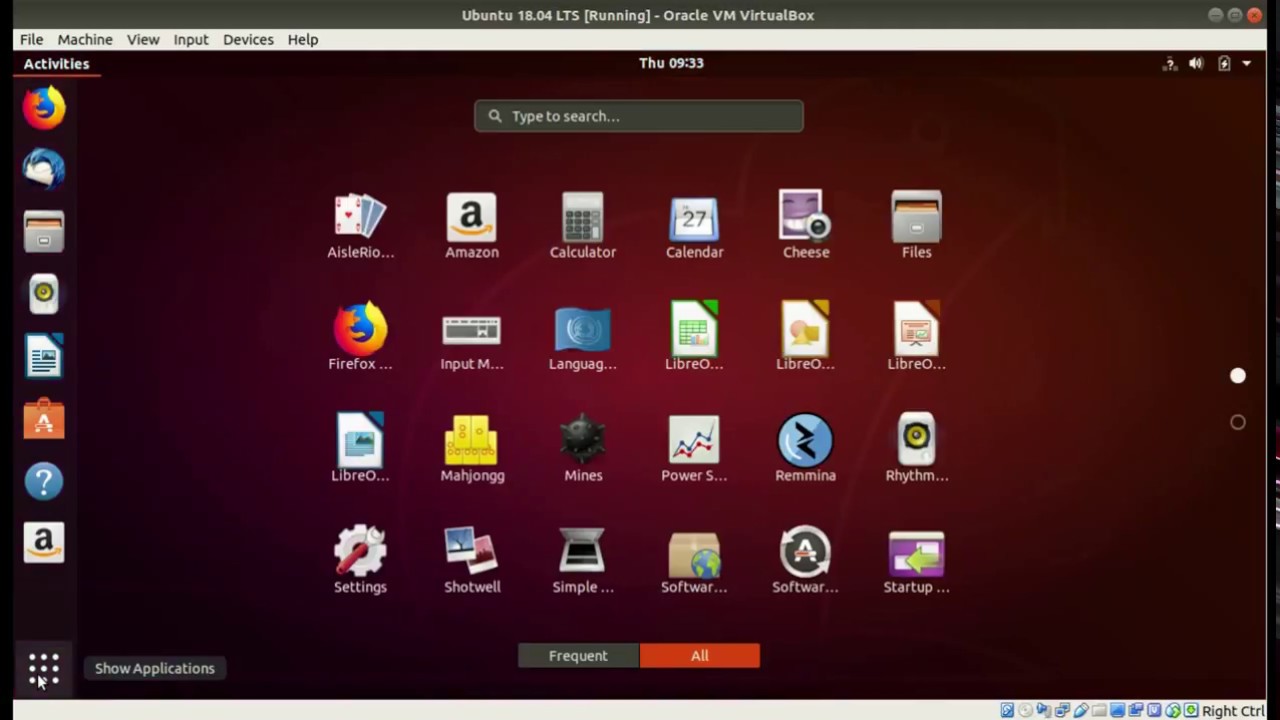Image resolution: width=1280 pixels, height=720 pixels.
Task: Open the Calendar app
Action: tap(694, 226)
